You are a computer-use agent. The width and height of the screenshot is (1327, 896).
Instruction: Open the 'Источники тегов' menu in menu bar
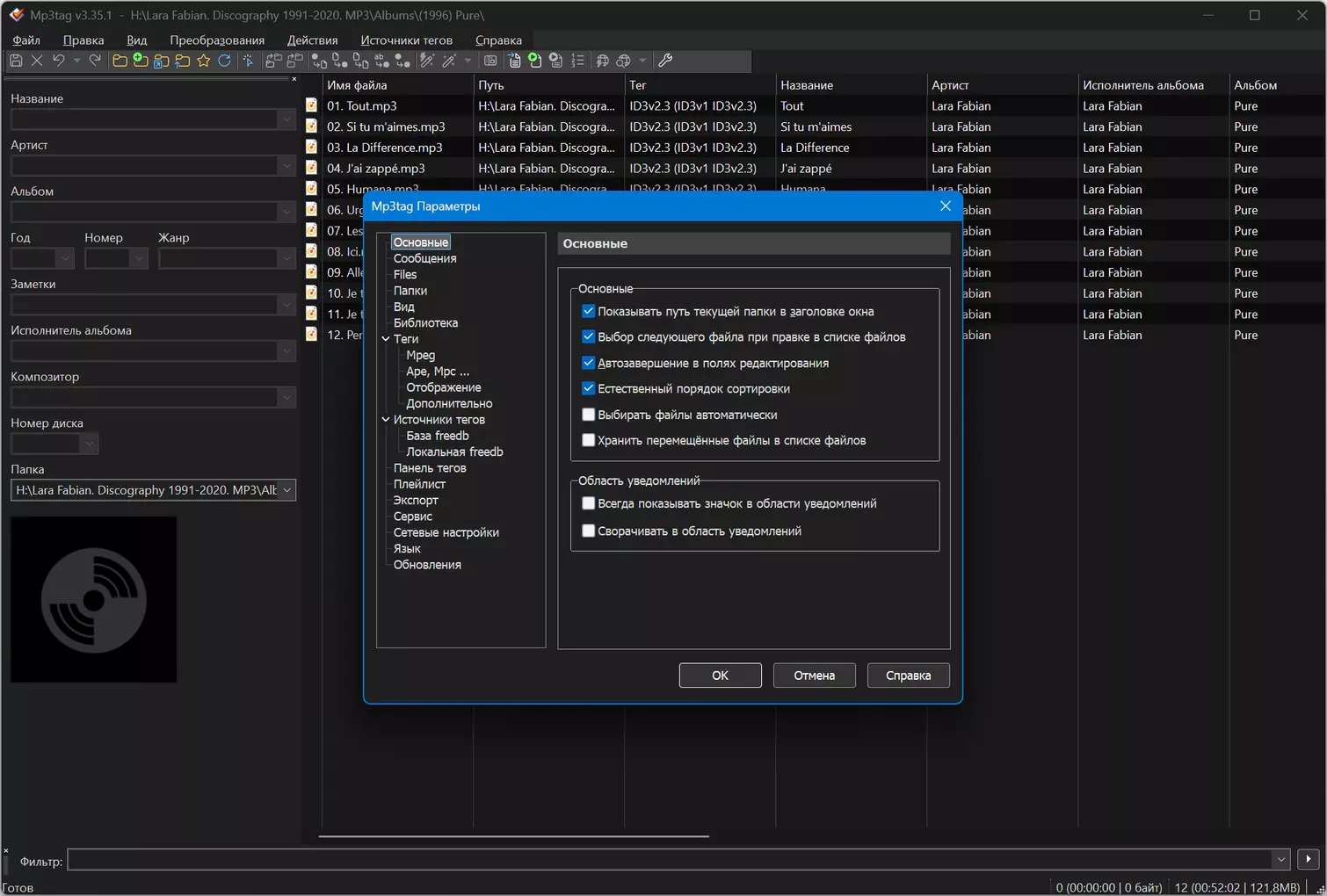tap(406, 40)
